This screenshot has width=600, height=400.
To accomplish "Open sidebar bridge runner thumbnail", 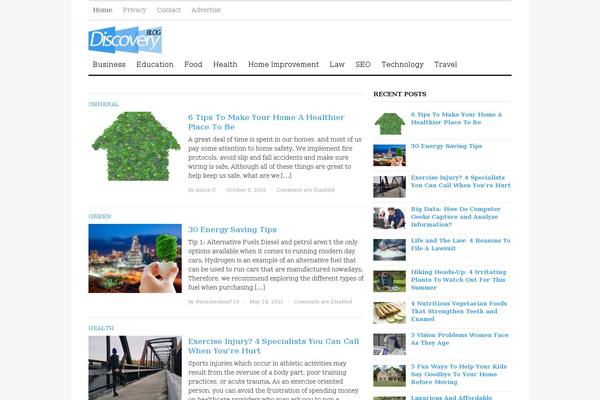I will click(390, 187).
